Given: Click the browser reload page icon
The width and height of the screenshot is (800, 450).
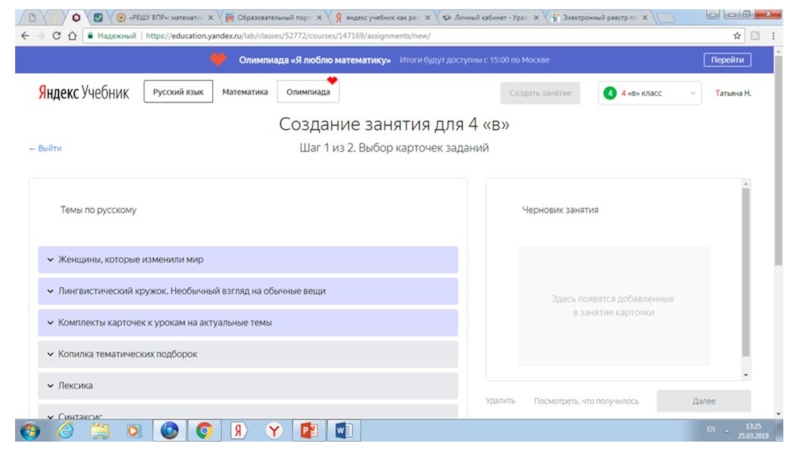Looking at the screenshot, I should pos(56,35).
